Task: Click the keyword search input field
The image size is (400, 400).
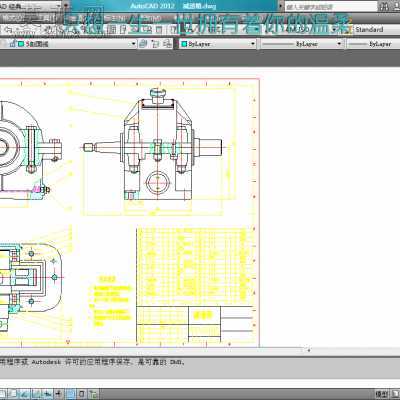Action: click(x=330, y=6)
